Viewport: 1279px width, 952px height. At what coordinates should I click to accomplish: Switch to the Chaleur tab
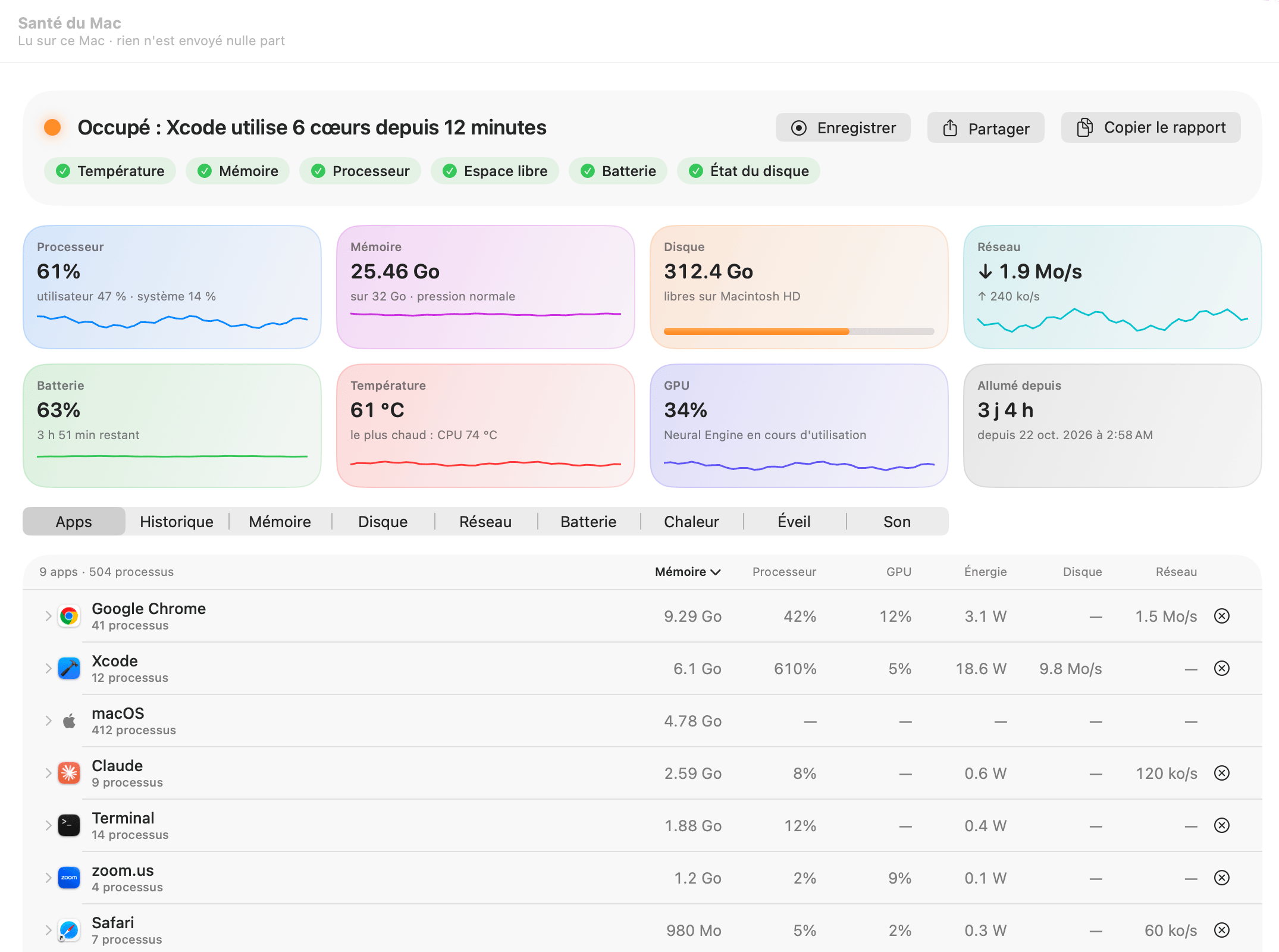(691, 522)
